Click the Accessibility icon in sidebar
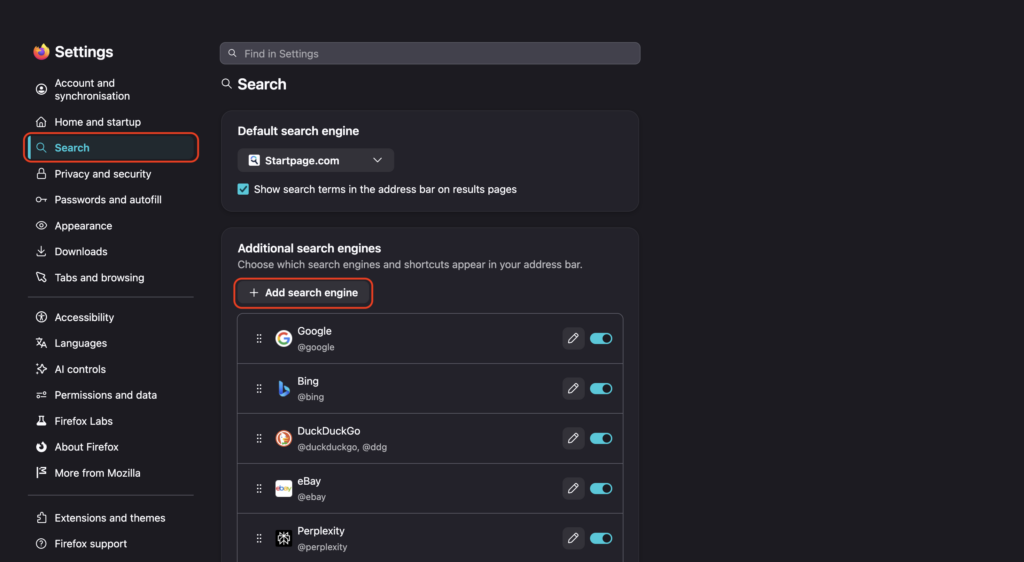 click(41, 317)
